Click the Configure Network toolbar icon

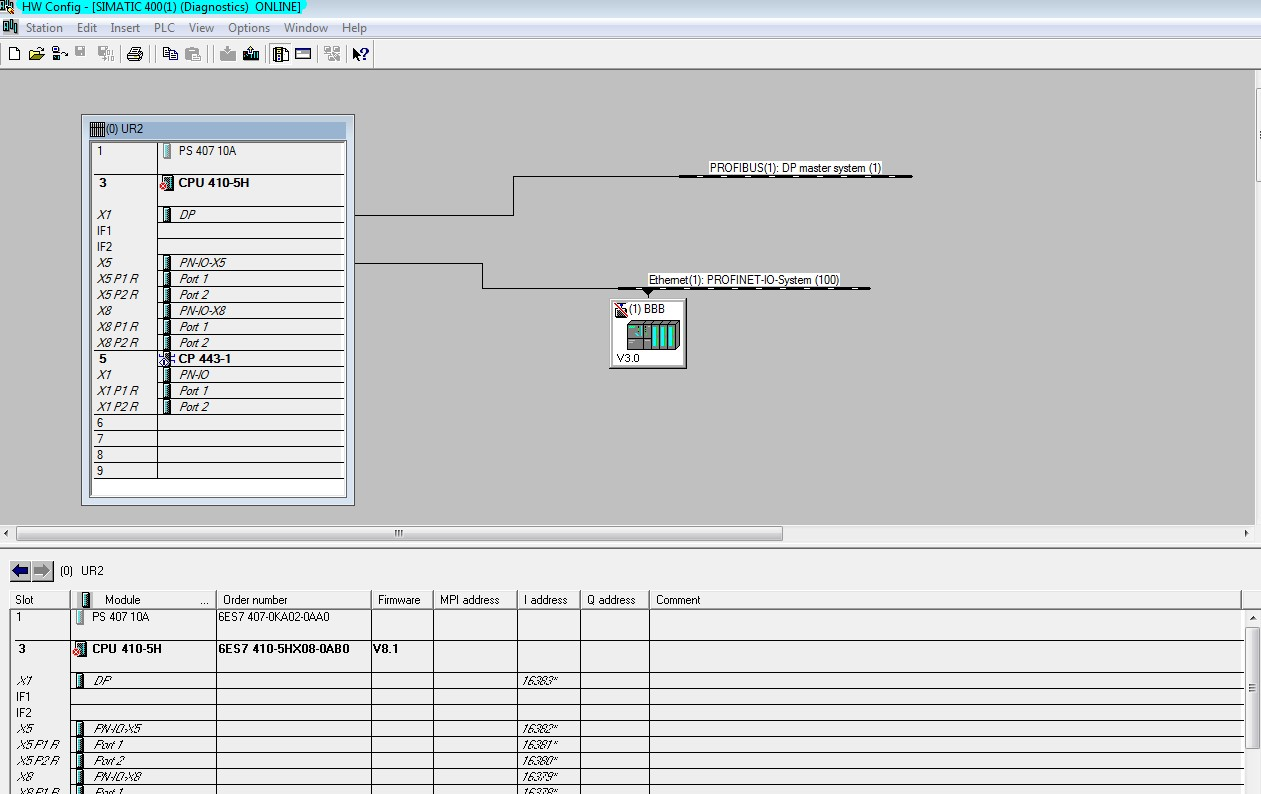(332, 54)
